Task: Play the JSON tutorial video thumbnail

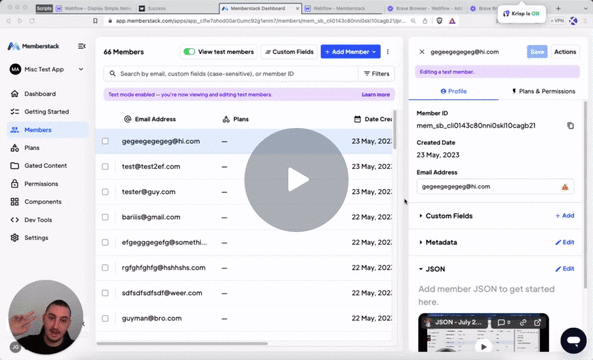Action: [x=483, y=346]
